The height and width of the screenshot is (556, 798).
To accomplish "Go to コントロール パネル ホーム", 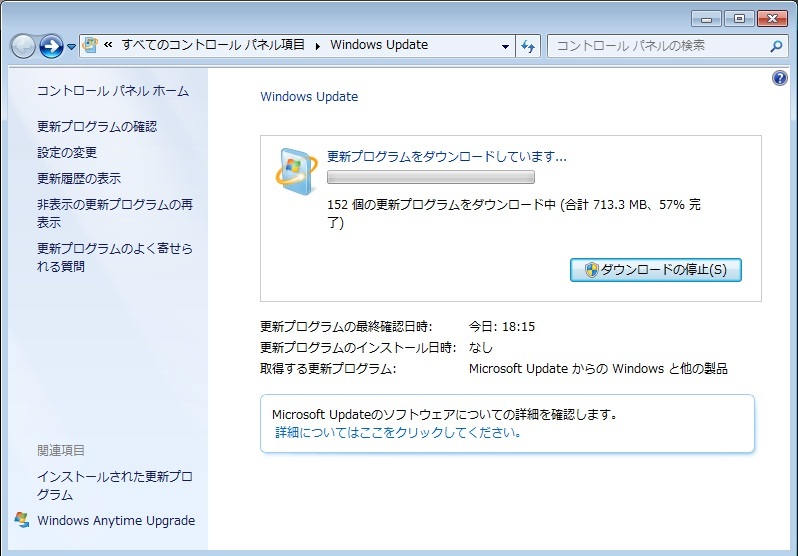I will point(113,91).
